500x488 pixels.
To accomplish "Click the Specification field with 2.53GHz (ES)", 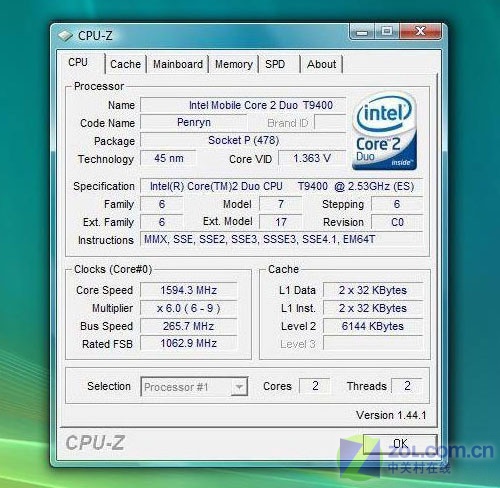I will (282, 186).
